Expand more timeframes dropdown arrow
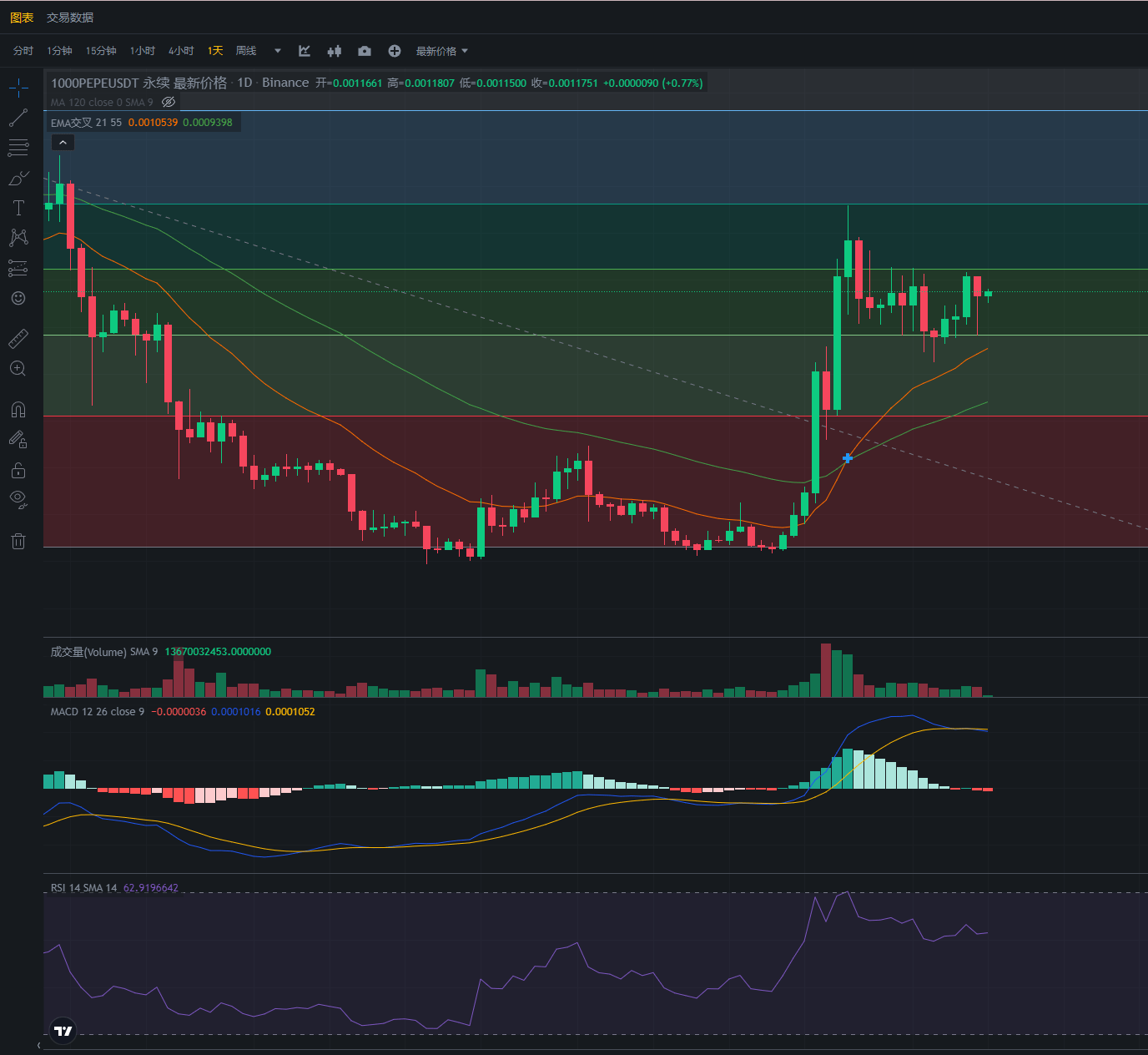The height and width of the screenshot is (1055, 1148). pos(278,51)
